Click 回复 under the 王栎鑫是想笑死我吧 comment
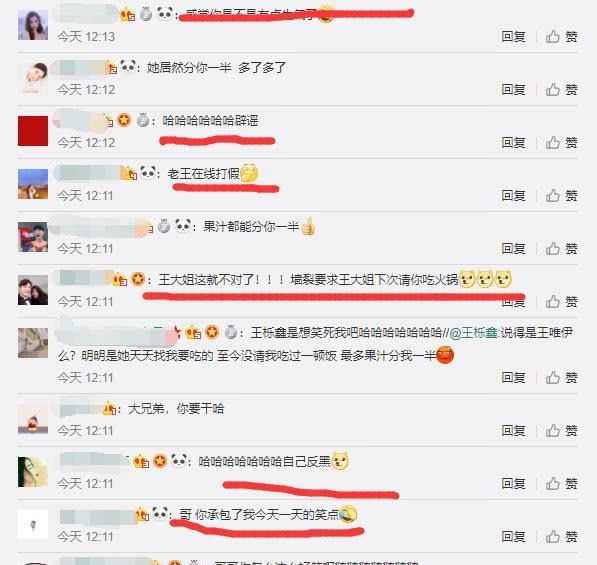597x565 pixels. coord(513,378)
